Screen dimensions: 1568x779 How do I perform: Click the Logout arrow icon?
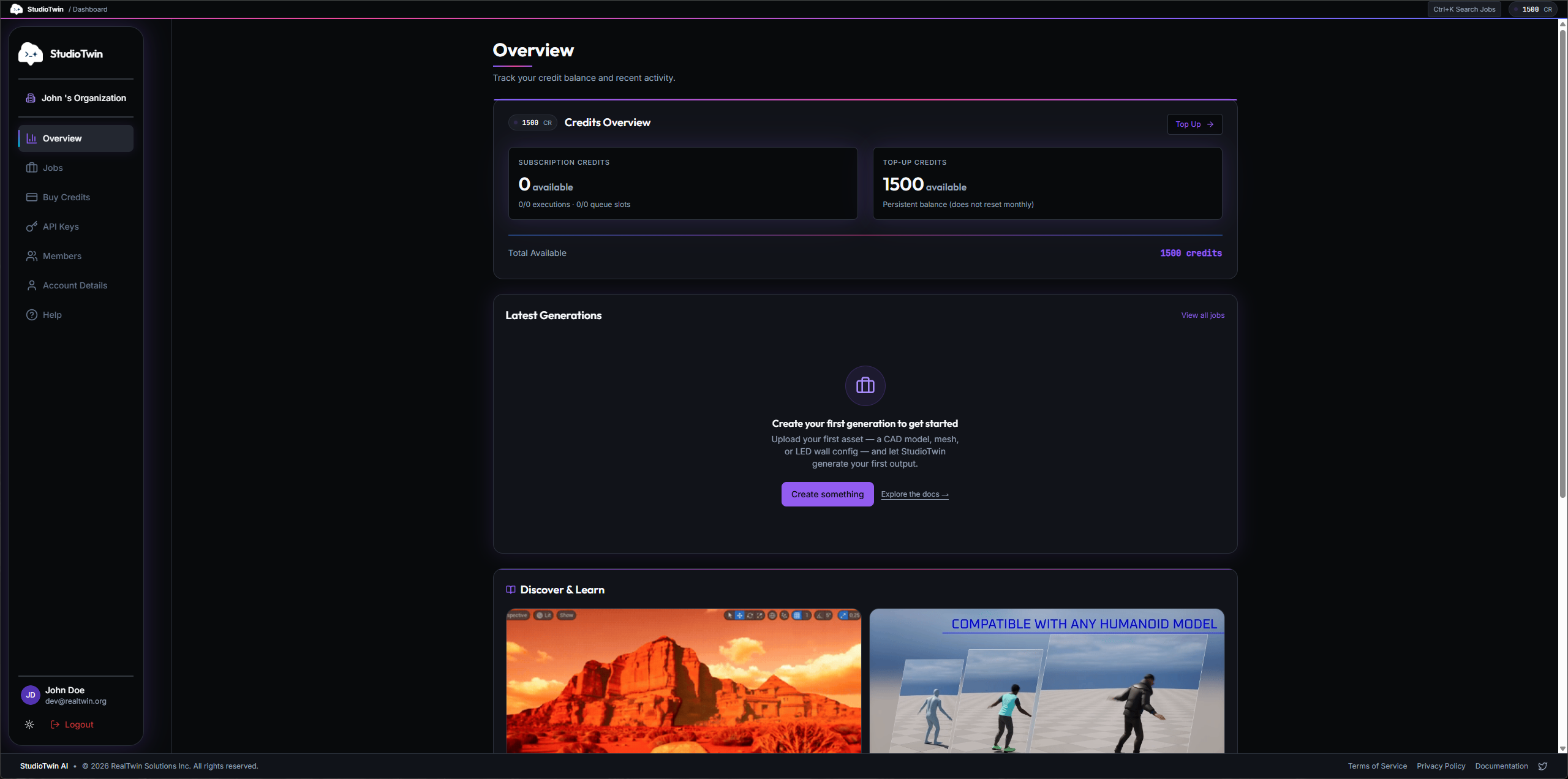click(55, 724)
